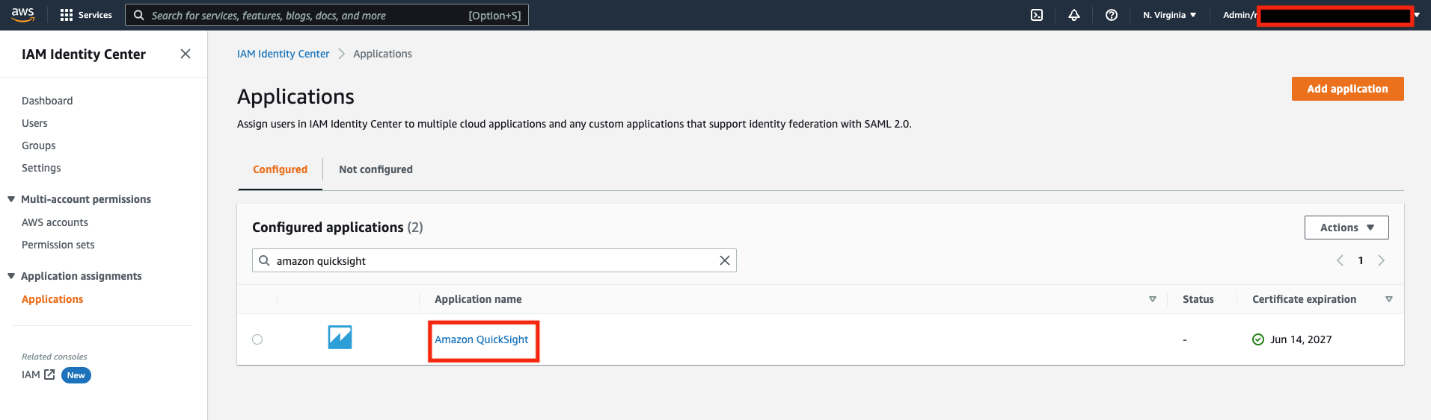1431x420 pixels.
Task: Open Dashboard in the sidebar
Action: click(47, 101)
